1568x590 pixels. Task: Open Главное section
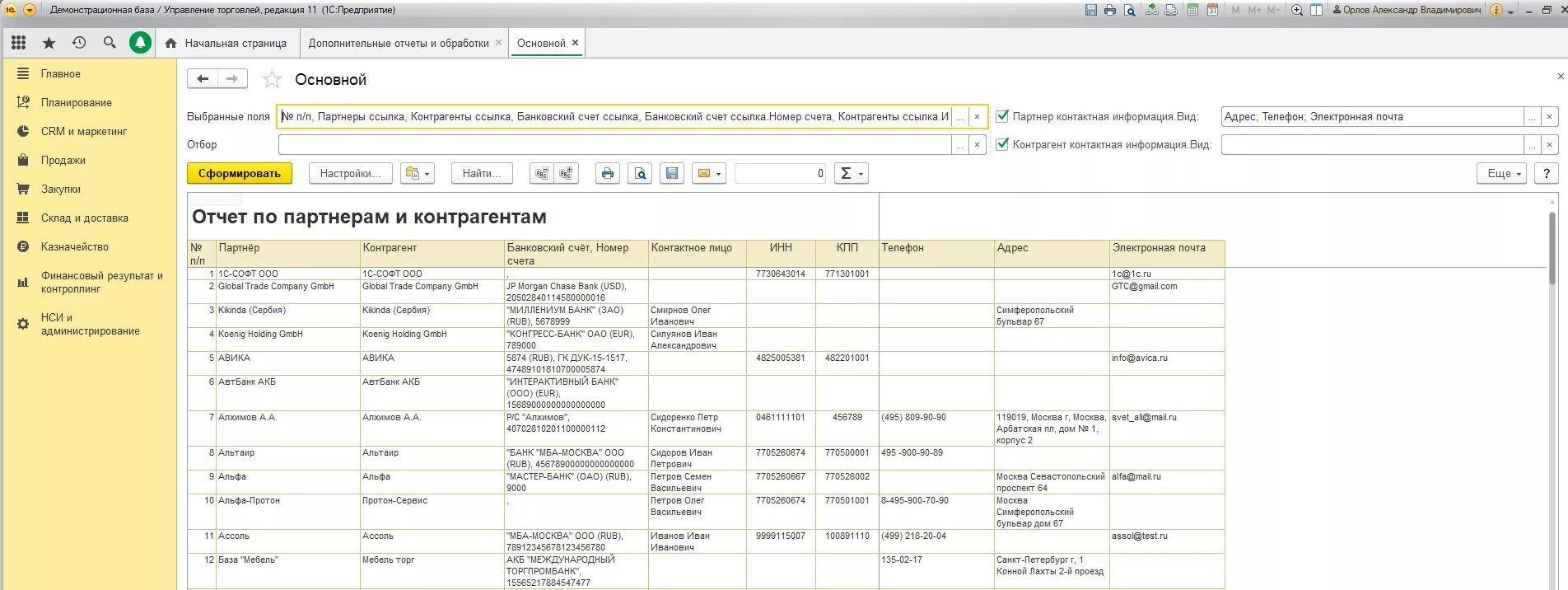point(89,73)
